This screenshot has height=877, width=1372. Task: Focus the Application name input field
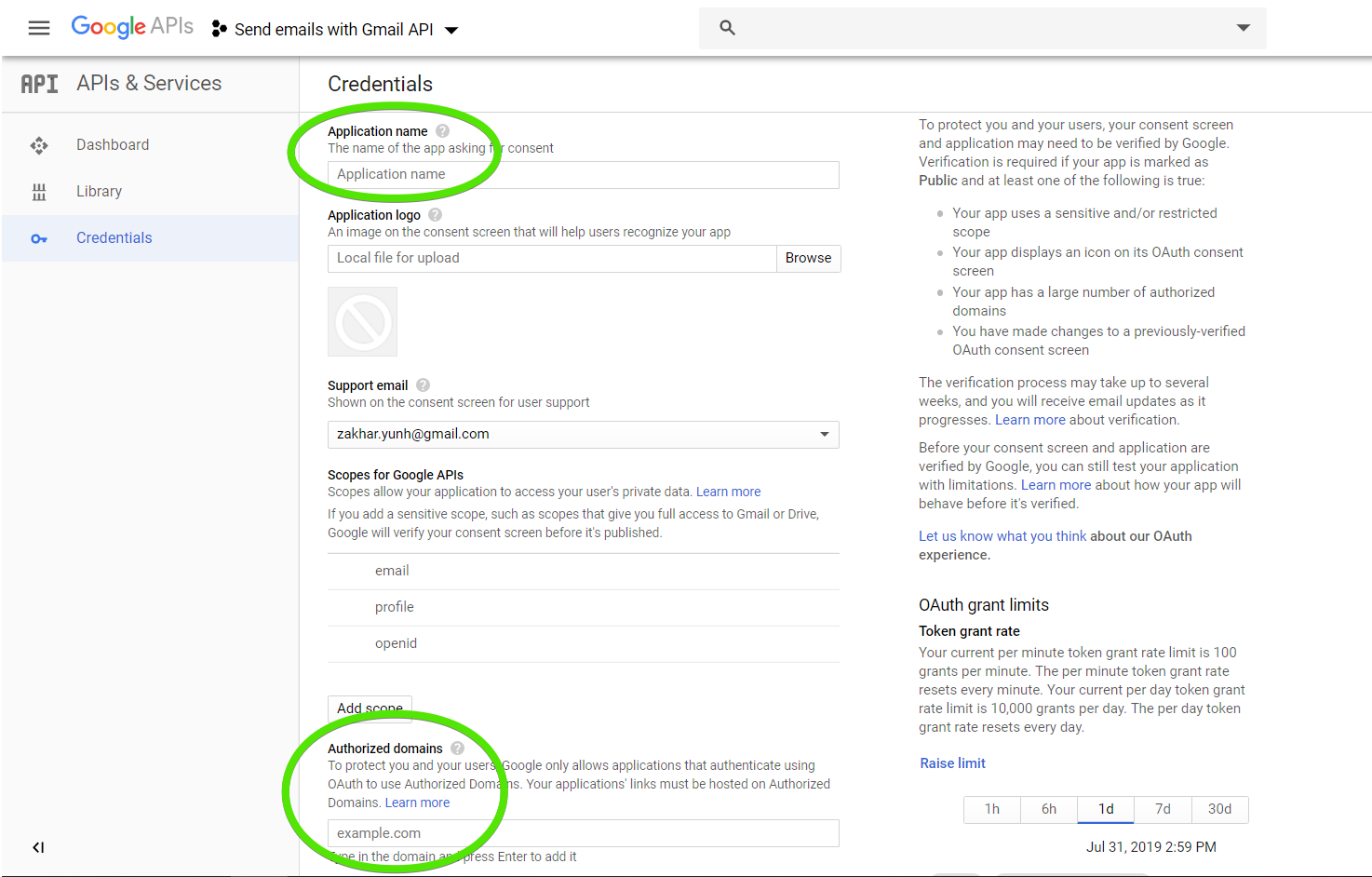pos(584,175)
